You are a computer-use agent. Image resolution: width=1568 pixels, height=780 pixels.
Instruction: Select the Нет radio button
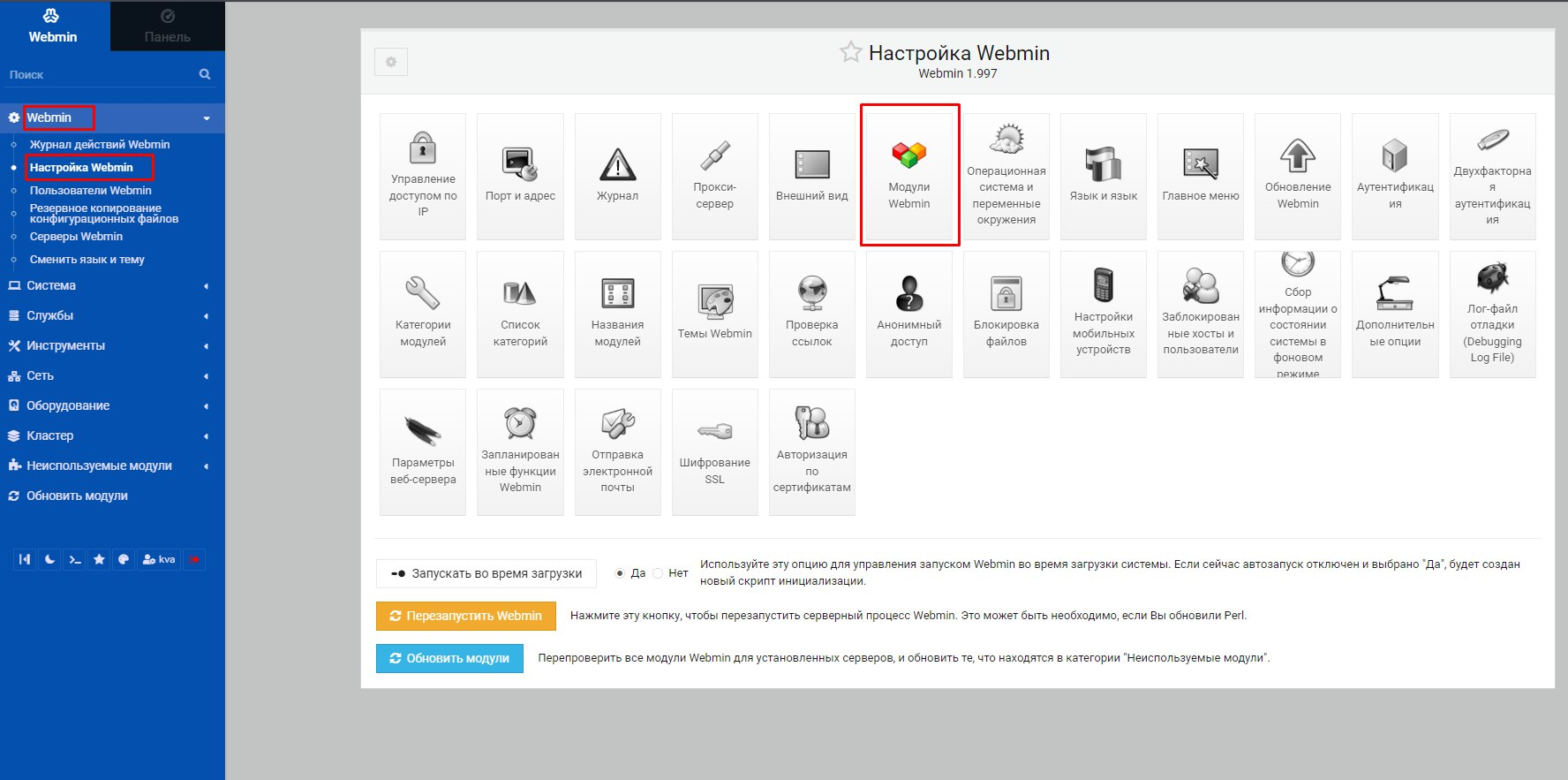tap(658, 573)
